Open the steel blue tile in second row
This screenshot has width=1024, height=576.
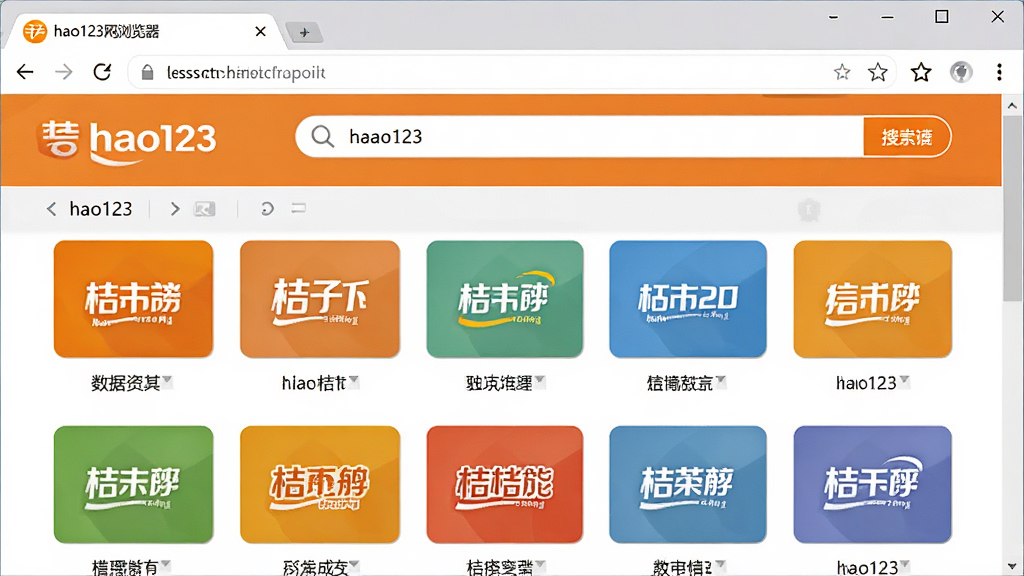(x=688, y=485)
